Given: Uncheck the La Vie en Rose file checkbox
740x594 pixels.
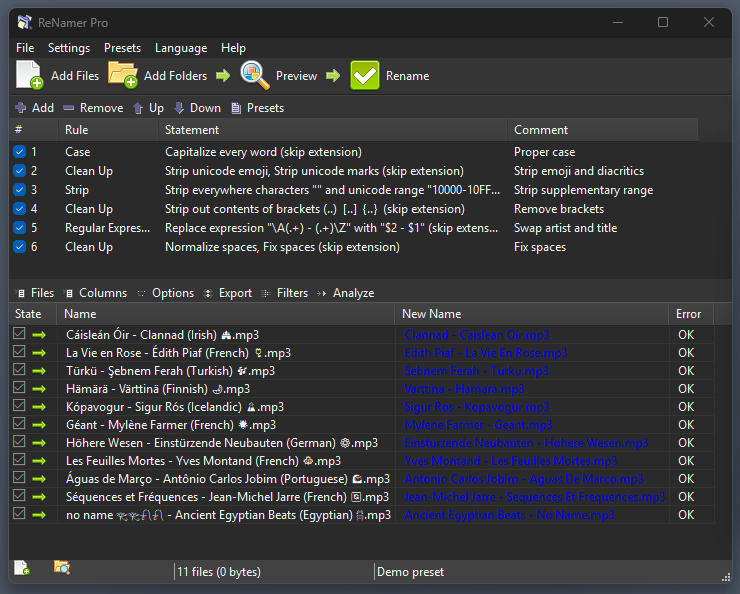Looking at the screenshot, I should (x=19, y=351).
